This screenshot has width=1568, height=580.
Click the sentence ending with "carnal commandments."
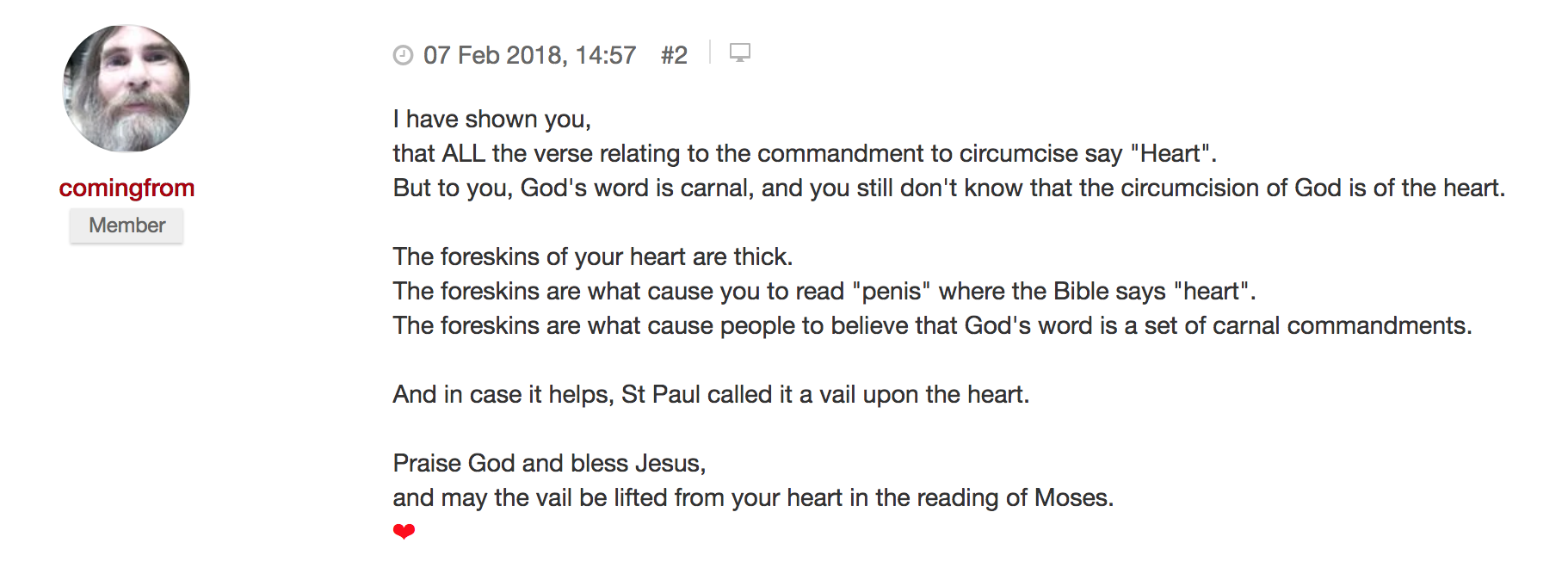tap(932, 325)
